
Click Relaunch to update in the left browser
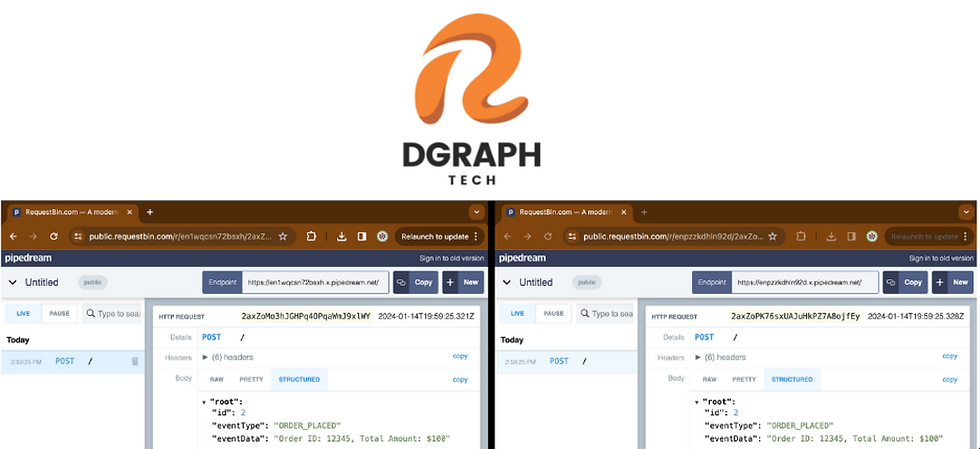click(434, 236)
